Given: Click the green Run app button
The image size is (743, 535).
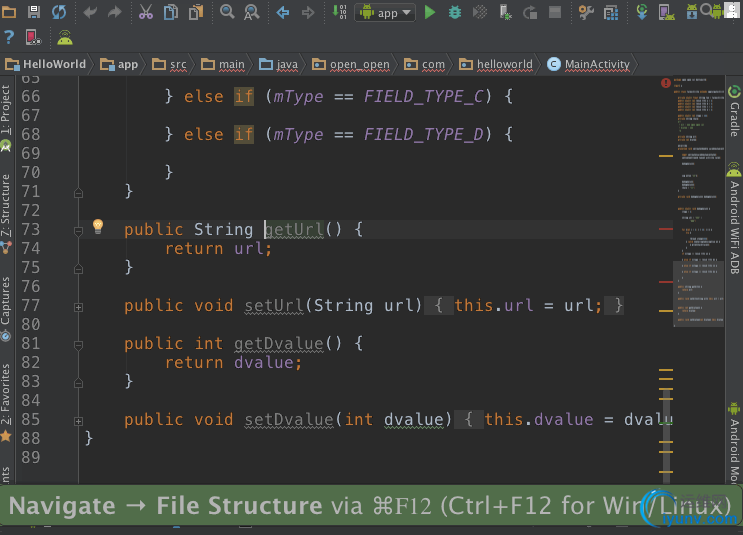Looking at the screenshot, I should click(x=430, y=12).
